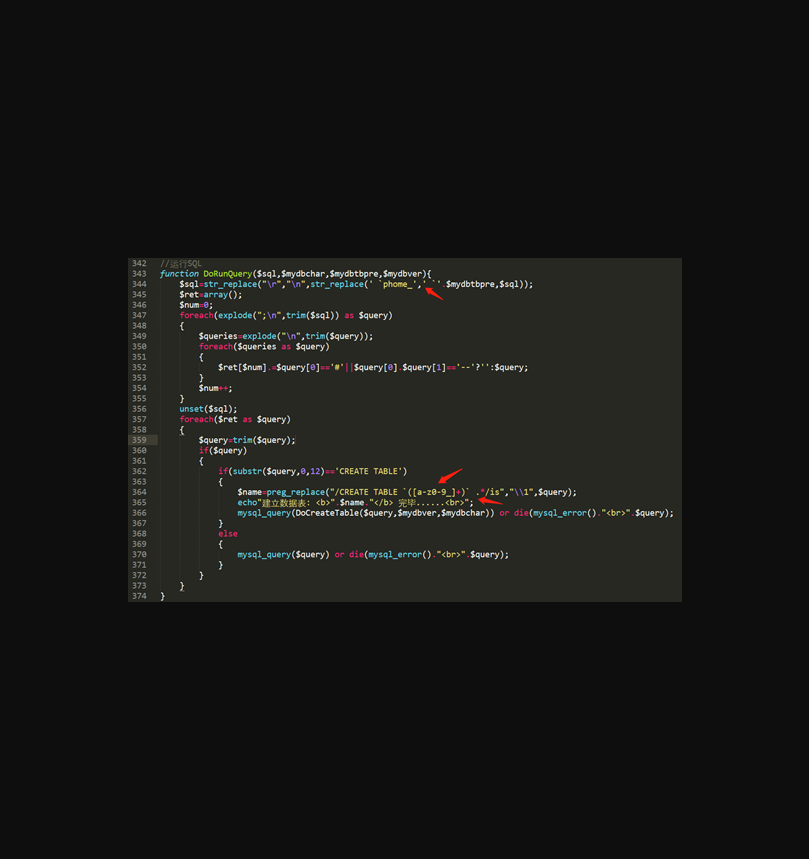Image resolution: width=809 pixels, height=859 pixels.
Task: Click the `phome_ string literal
Action: [397, 284]
